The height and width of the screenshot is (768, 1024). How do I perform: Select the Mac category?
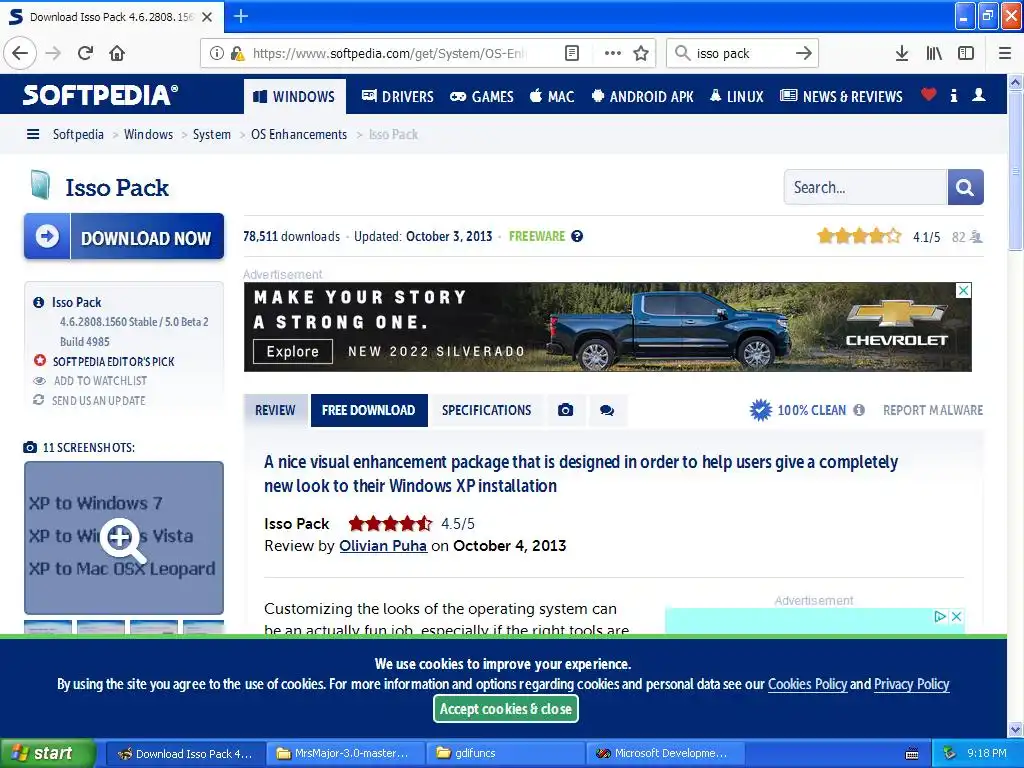(552, 97)
